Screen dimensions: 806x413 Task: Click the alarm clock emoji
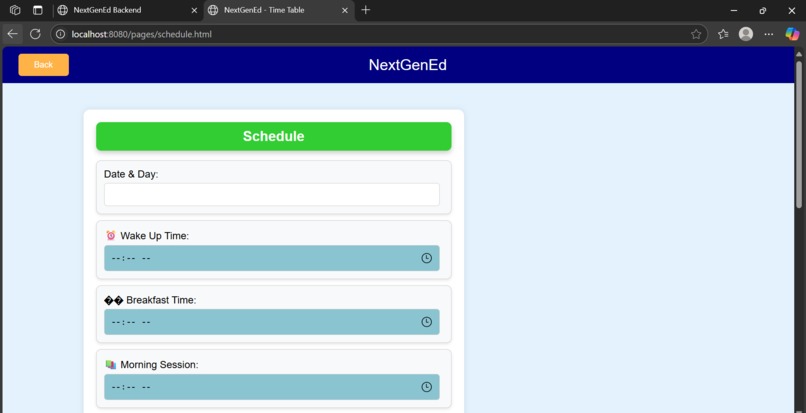[x=111, y=236]
